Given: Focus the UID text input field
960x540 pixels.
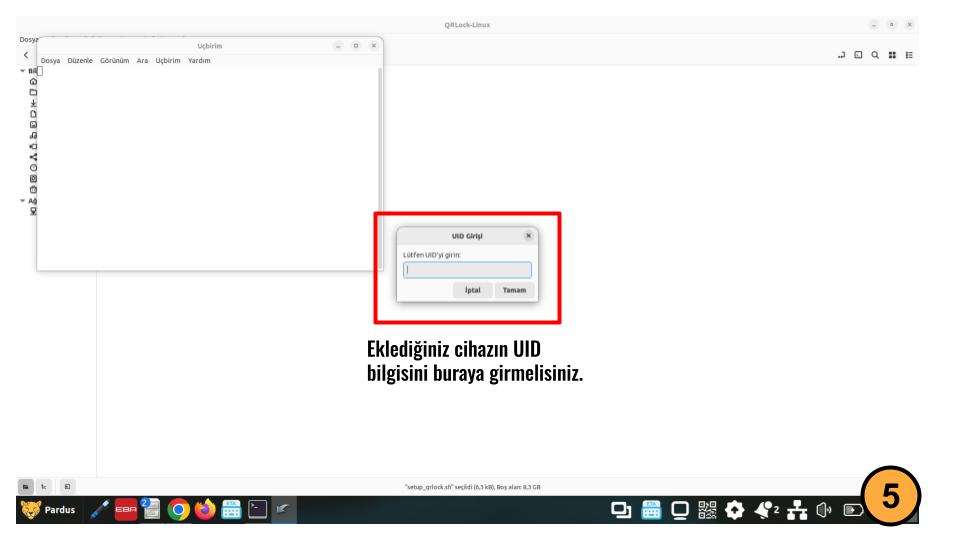Looking at the screenshot, I should pyautogui.click(x=467, y=270).
